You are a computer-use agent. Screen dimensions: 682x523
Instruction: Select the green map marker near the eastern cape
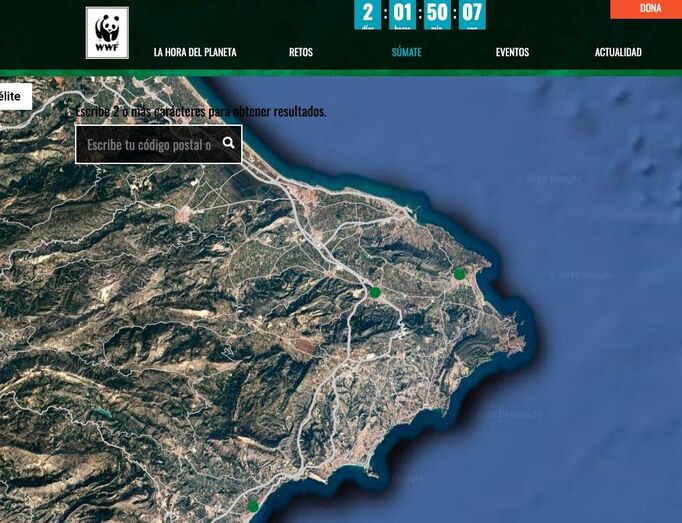point(459,274)
